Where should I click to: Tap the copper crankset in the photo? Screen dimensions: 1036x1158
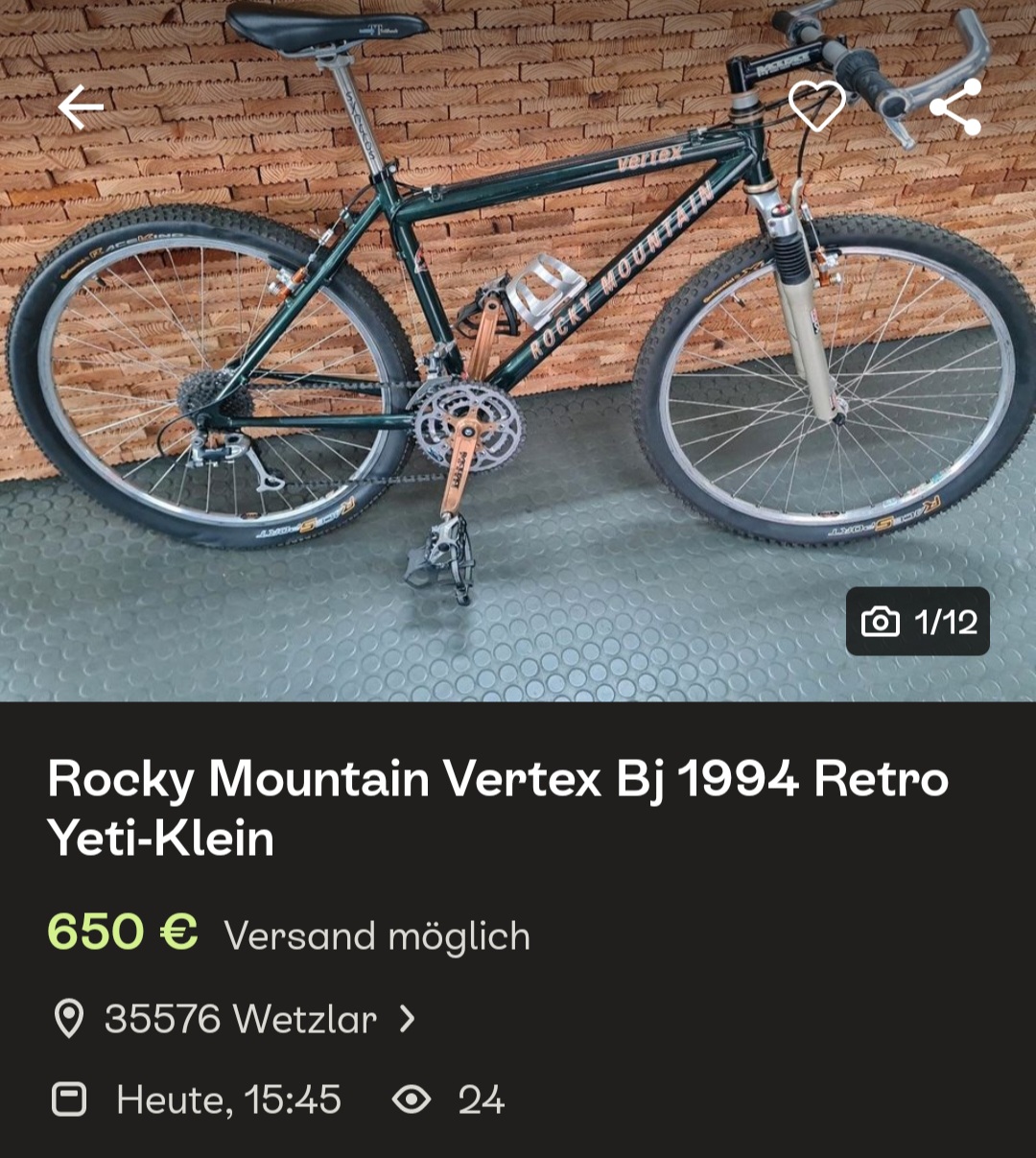click(x=467, y=422)
